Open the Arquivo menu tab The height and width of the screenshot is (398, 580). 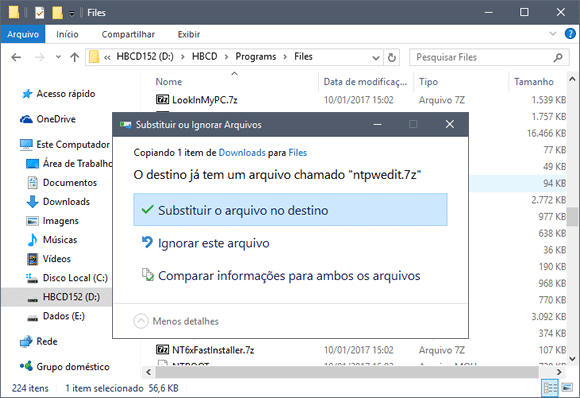23,34
